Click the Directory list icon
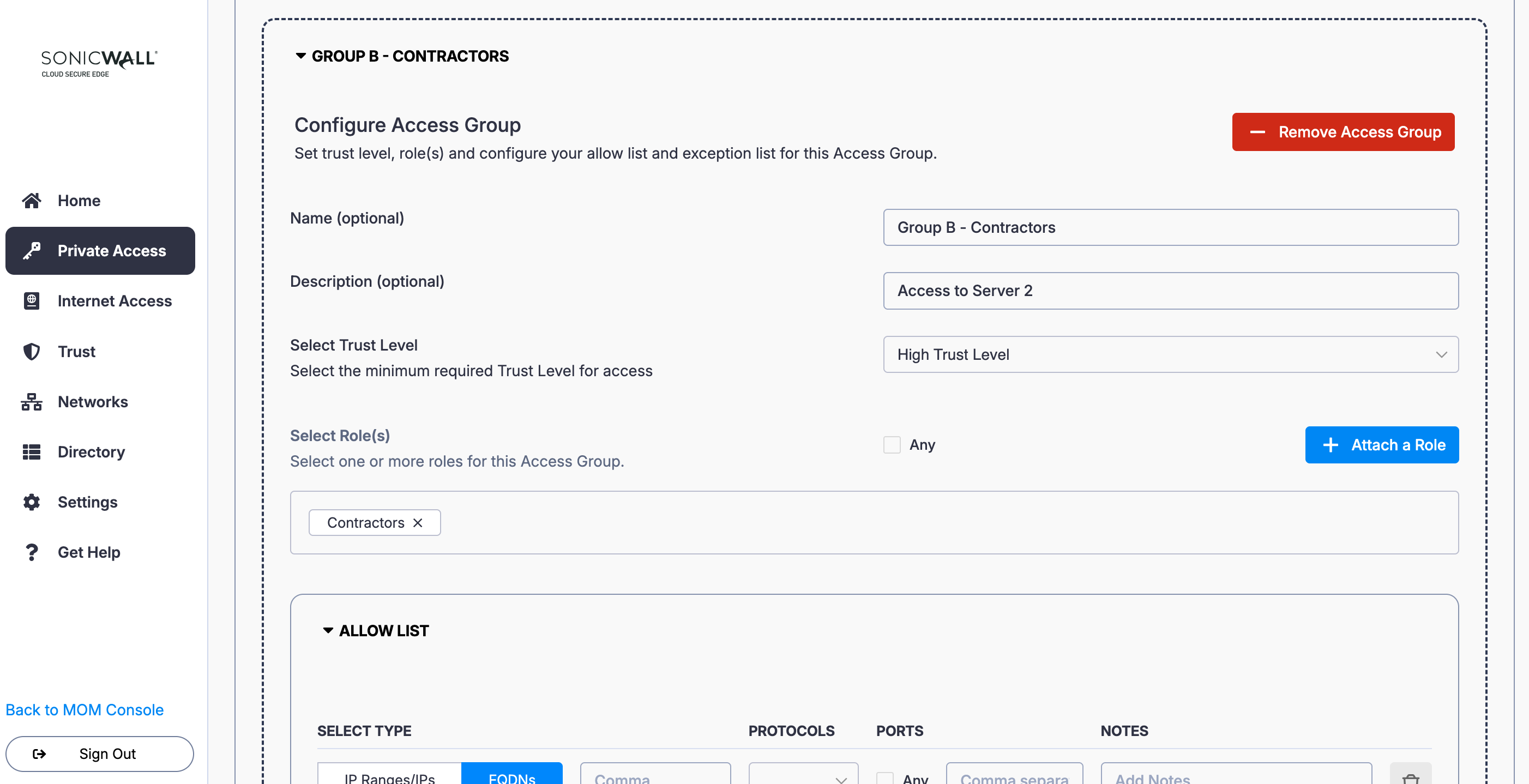Image resolution: width=1529 pixels, height=784 pixels. pyautogui.click(x=32, y=451)
